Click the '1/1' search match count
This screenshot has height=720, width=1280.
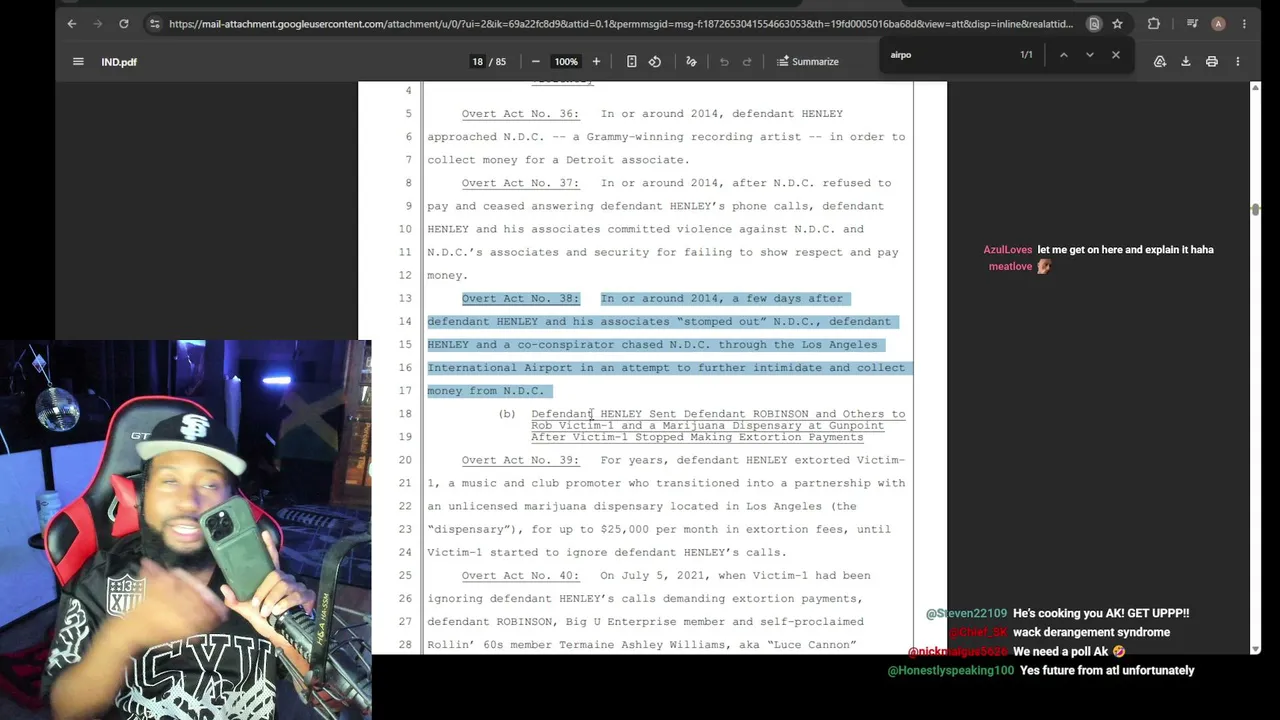[1026, 55]
